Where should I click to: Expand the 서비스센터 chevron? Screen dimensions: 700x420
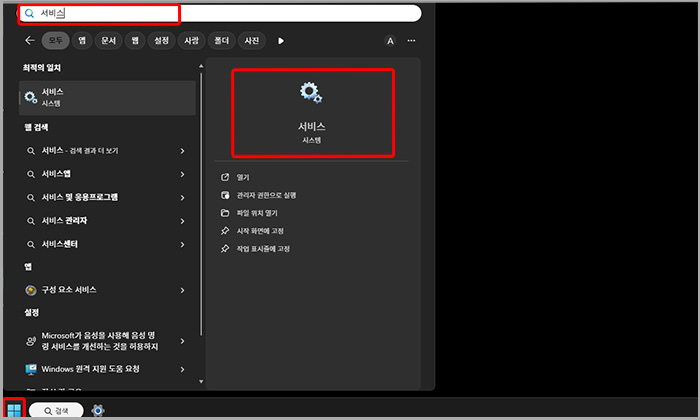click(x=182, y=245)
